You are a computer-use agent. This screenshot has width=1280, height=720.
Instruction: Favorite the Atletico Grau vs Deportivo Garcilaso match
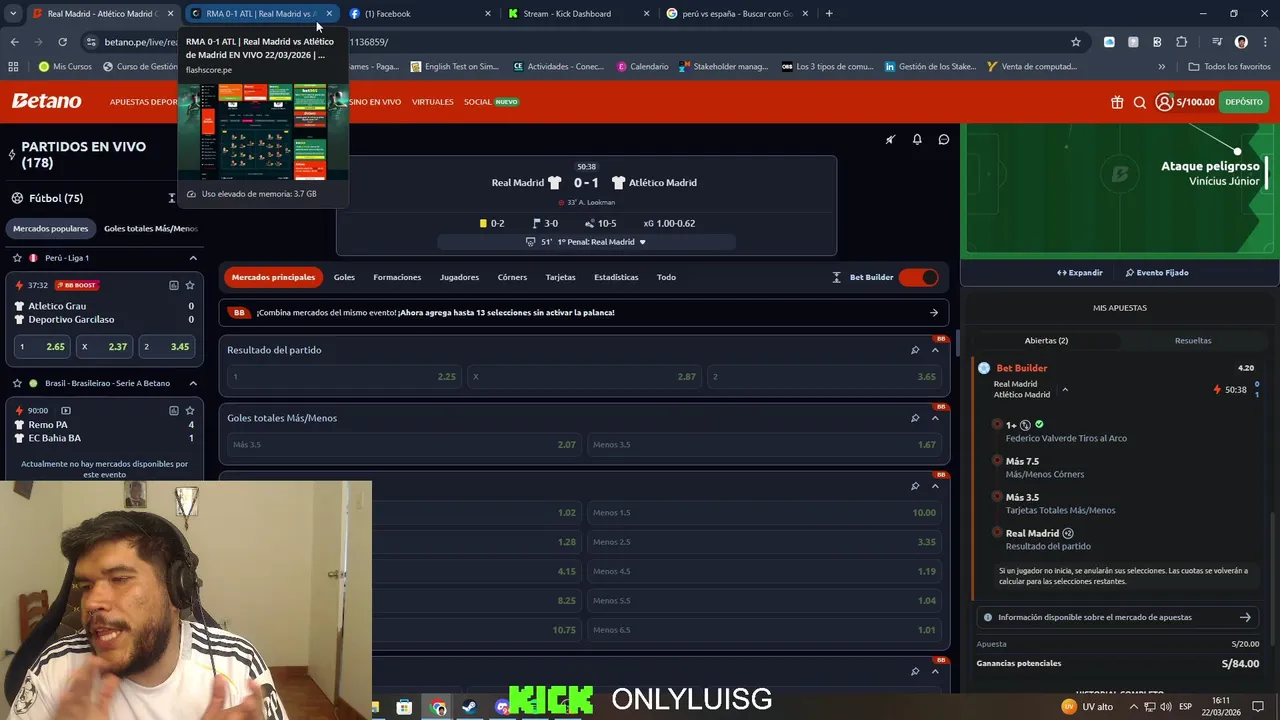pyautogui.click(x=190, y=285)
